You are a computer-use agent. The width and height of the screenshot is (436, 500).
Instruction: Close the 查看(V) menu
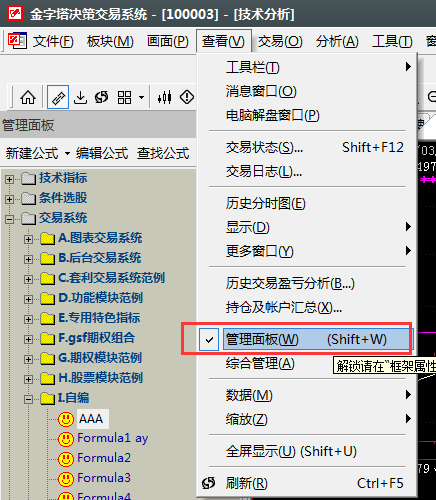coord(223,41)
